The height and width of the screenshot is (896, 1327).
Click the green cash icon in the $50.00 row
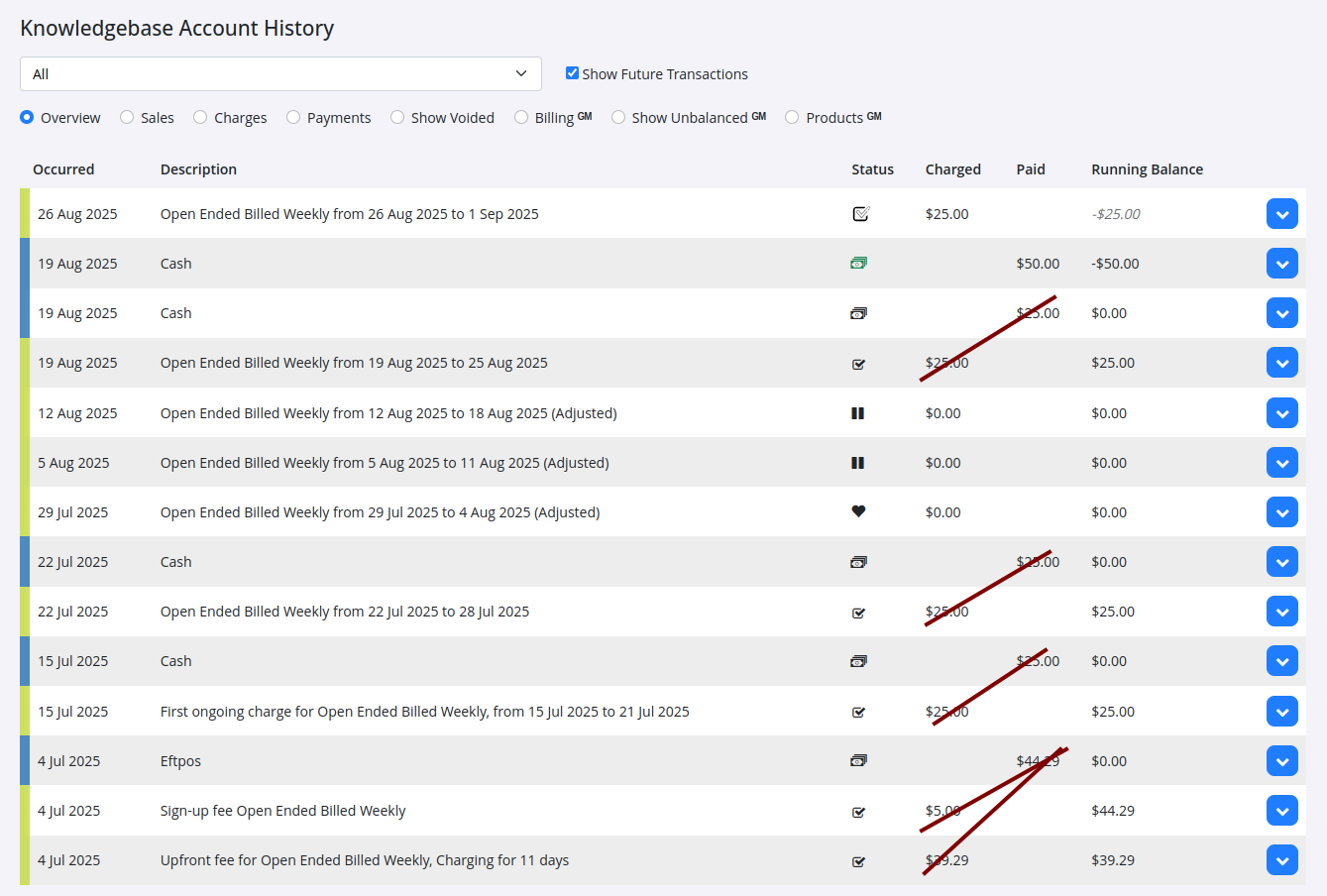pos(858,263)
